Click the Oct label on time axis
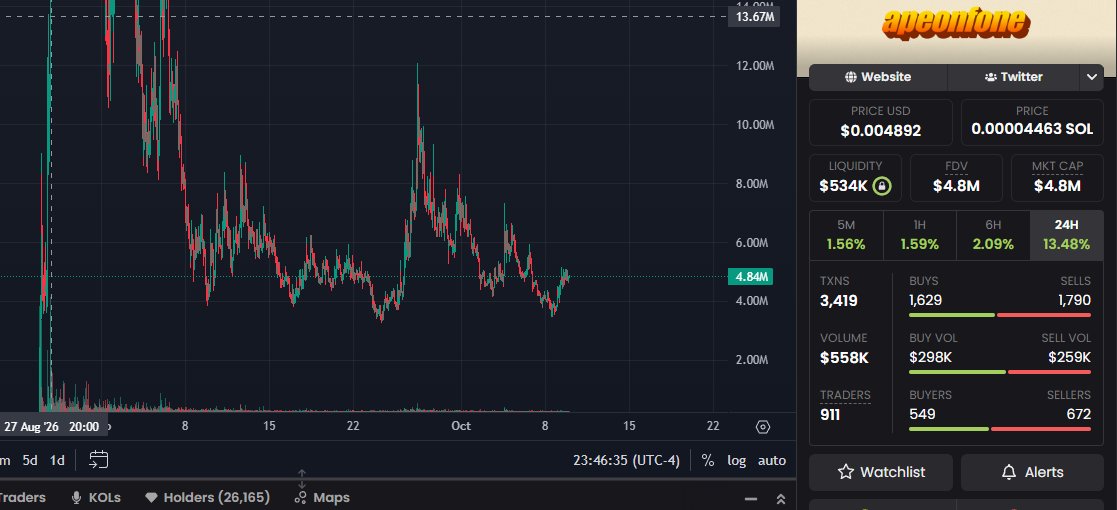Screen dimensions: 1117x510 (x=461, y=427)
